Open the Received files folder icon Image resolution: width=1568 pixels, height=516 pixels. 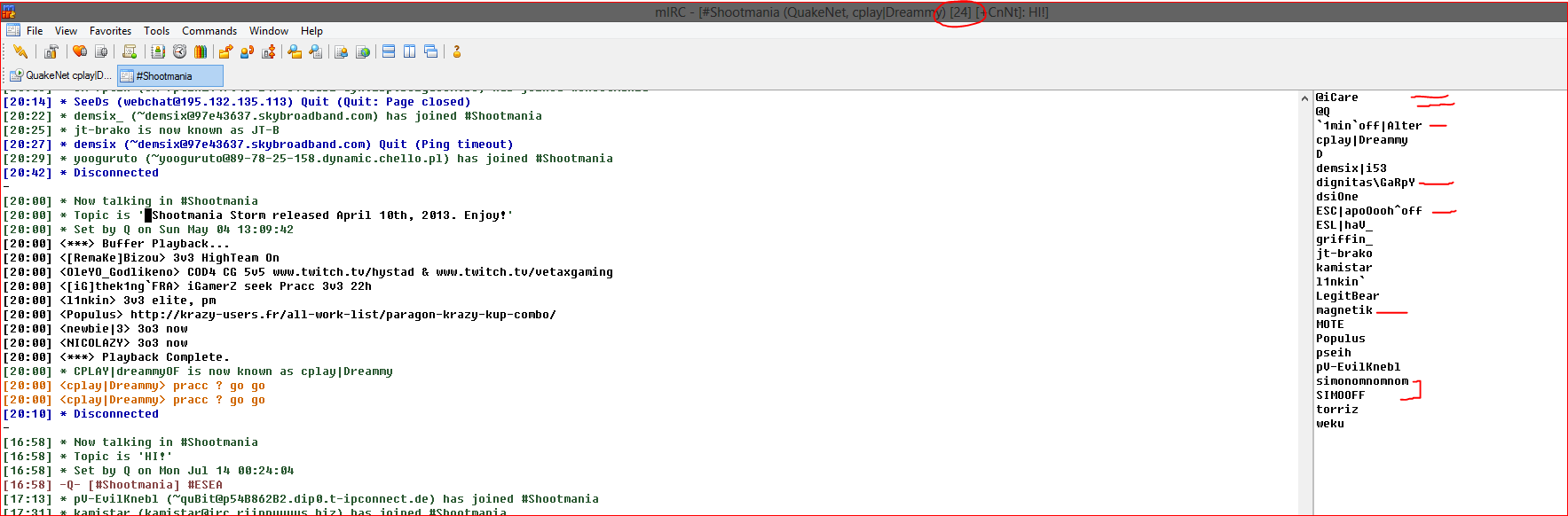295,51
